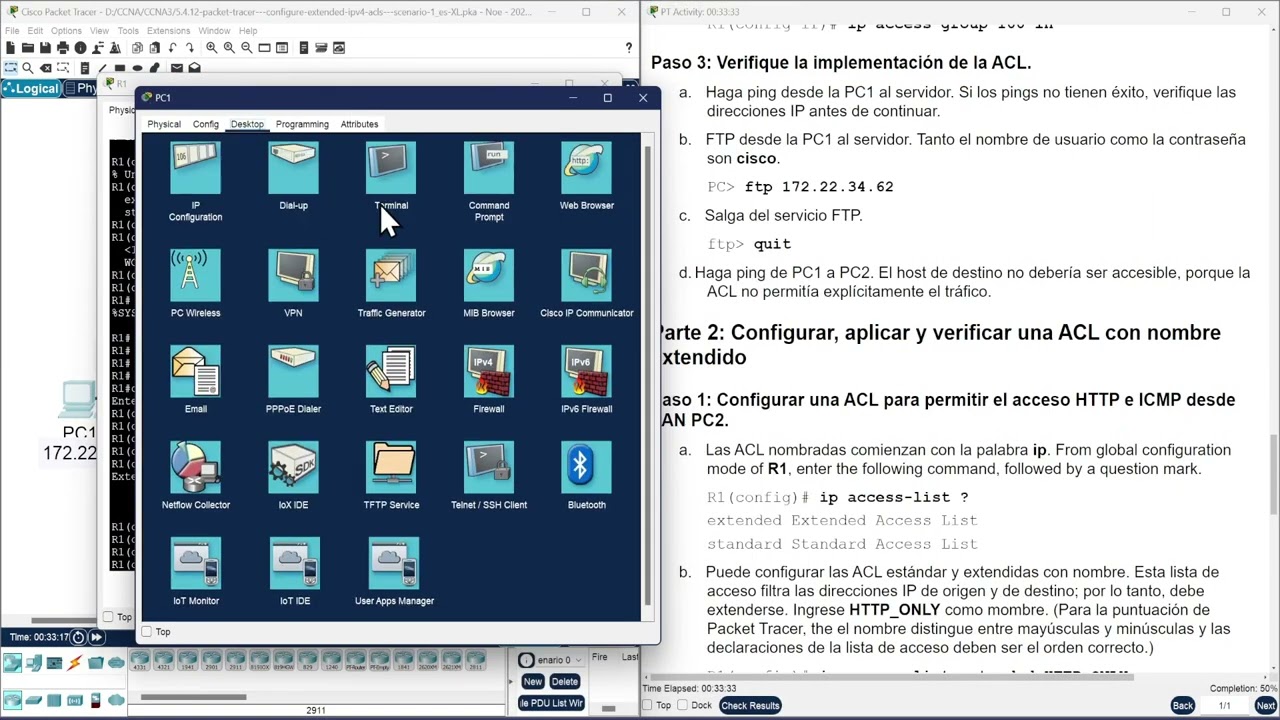Screen dimensions: 1280x720
Task: Open the Bluetooth app
Action: point(587,476)
